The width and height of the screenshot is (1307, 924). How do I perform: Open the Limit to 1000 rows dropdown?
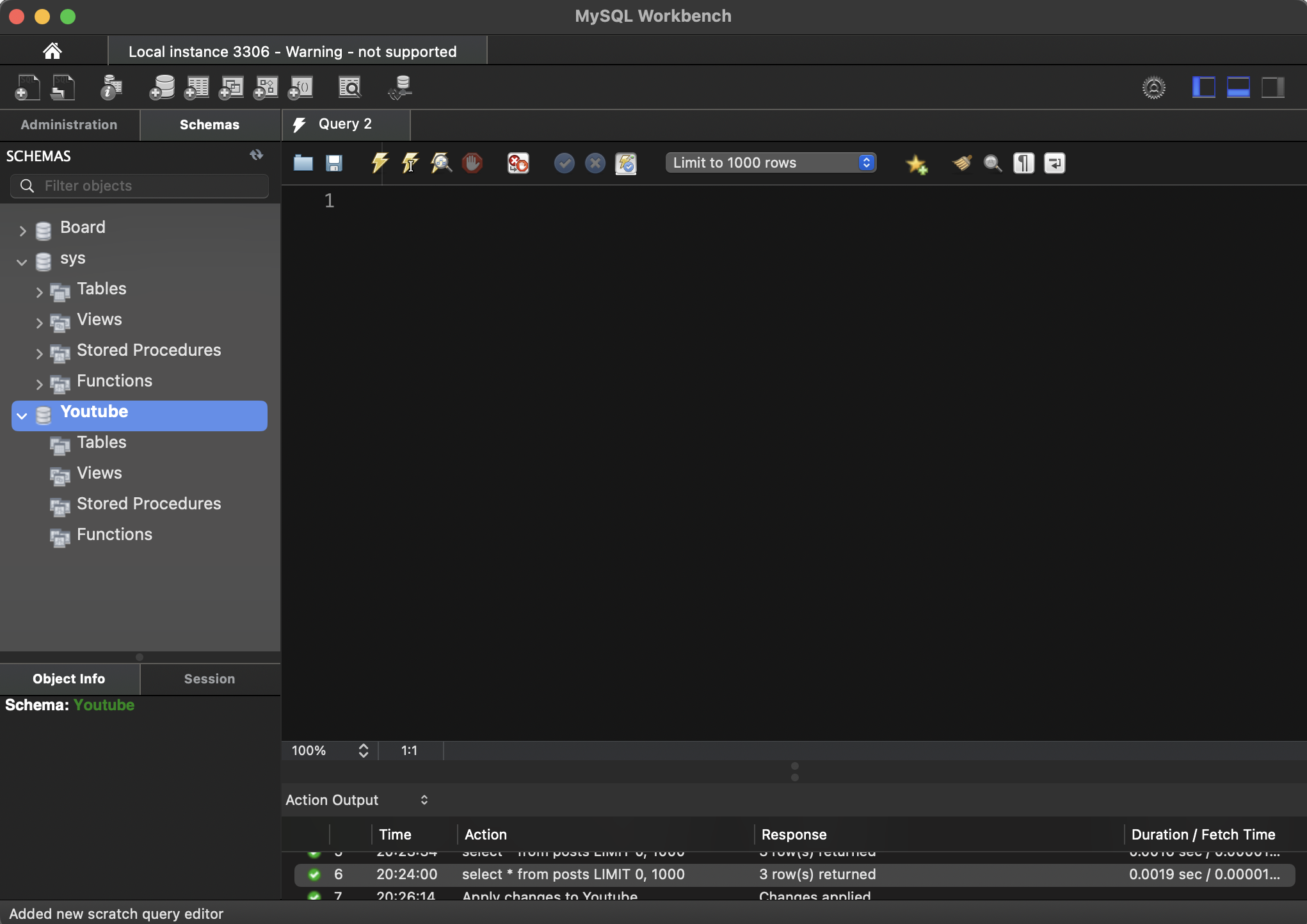coord(771,163)
